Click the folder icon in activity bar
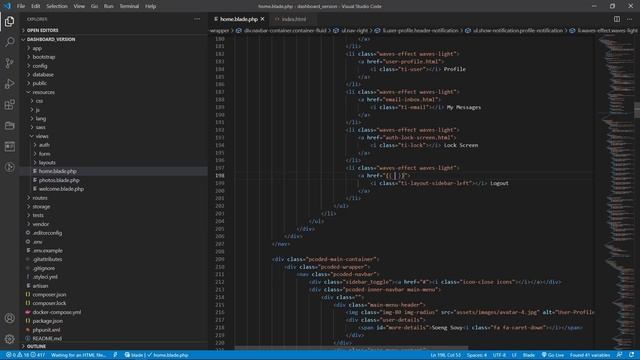The image size is (640, 360). (9, 125)
